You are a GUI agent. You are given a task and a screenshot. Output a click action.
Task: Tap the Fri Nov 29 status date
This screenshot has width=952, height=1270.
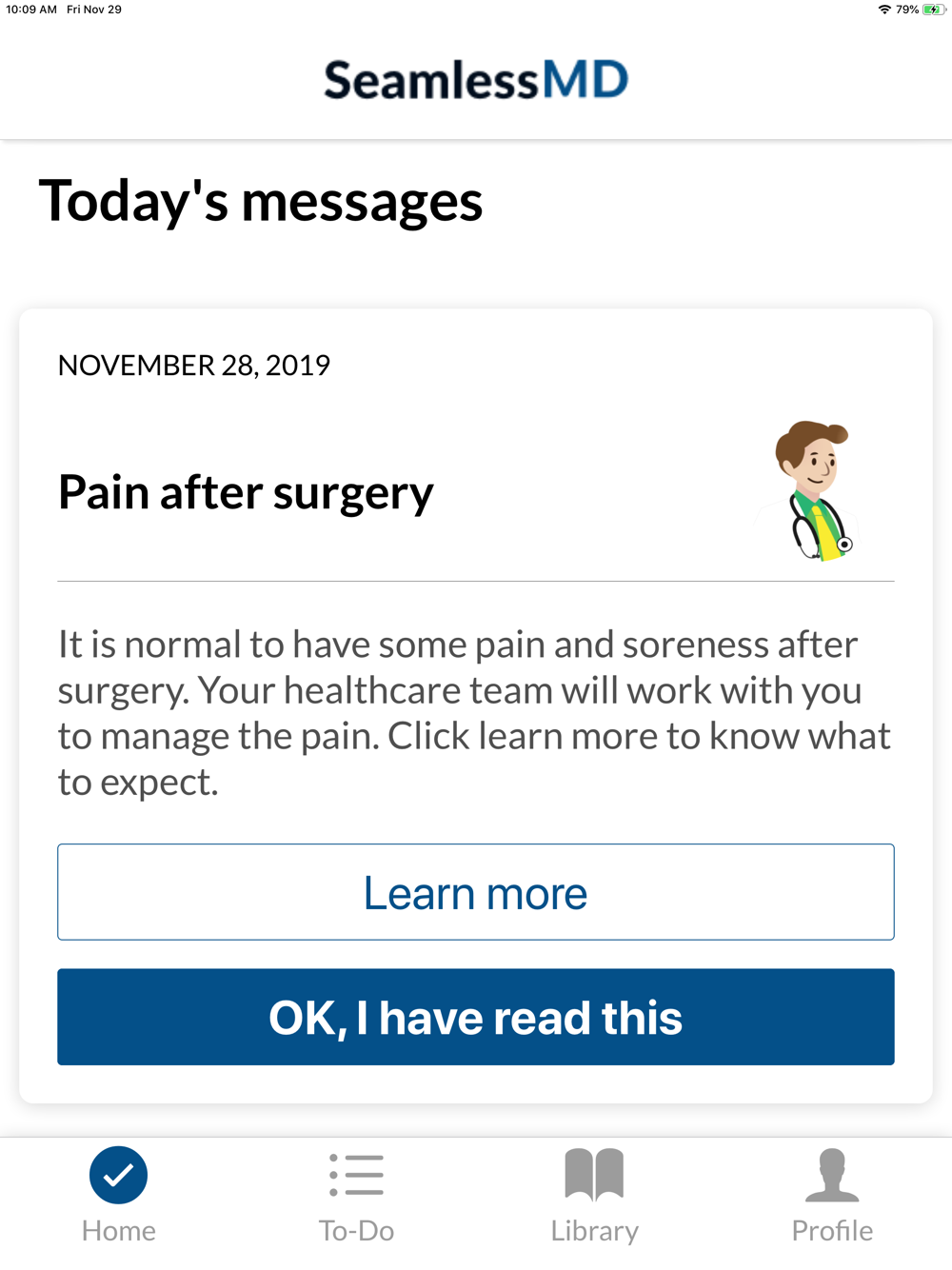coord(94,10)
